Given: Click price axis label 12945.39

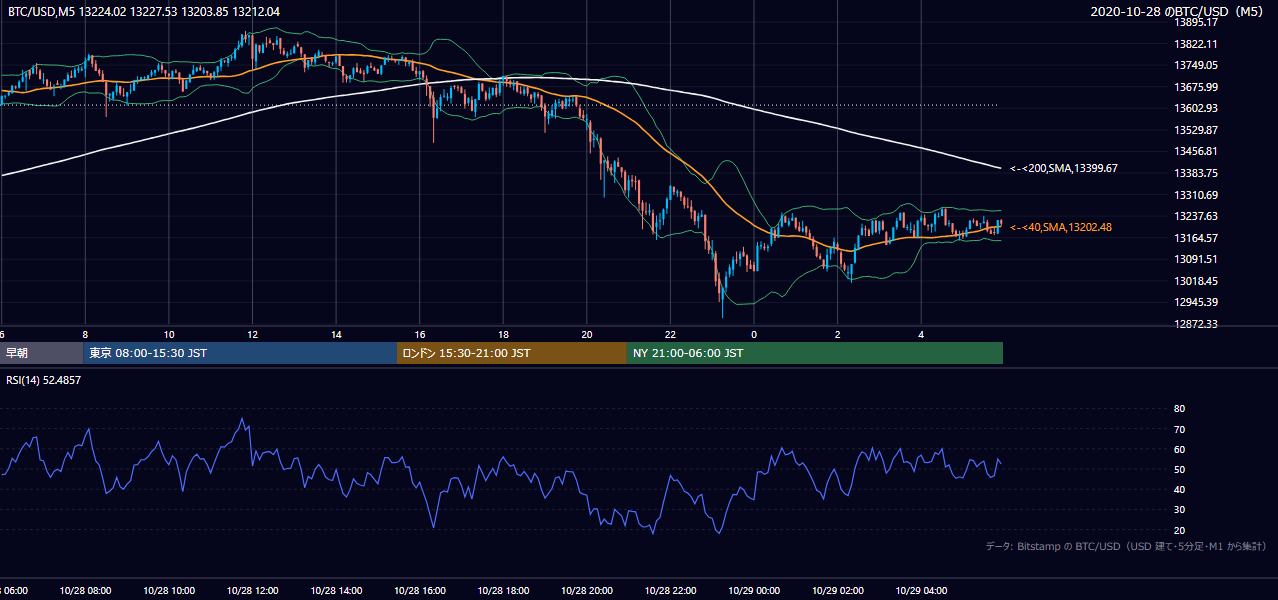Looking at the screenshot, I should tap(1195, 302).
